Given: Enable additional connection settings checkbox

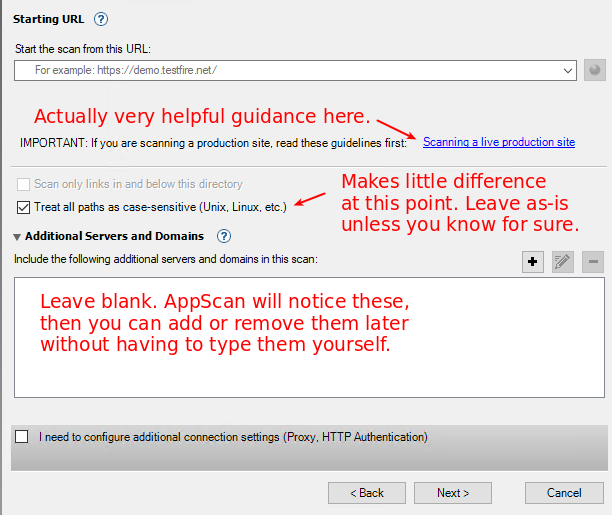Looking at the screenshot, I should point(22,437).
